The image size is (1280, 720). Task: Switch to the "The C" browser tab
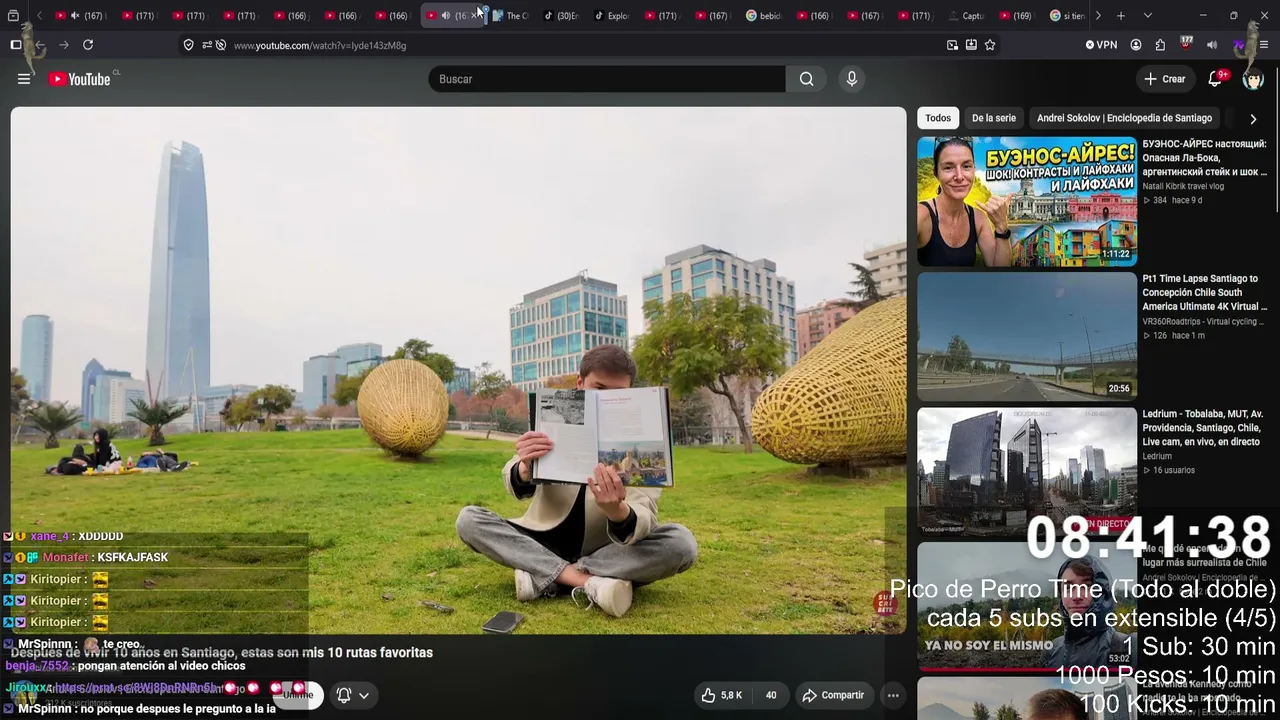(x=510, y=16)
